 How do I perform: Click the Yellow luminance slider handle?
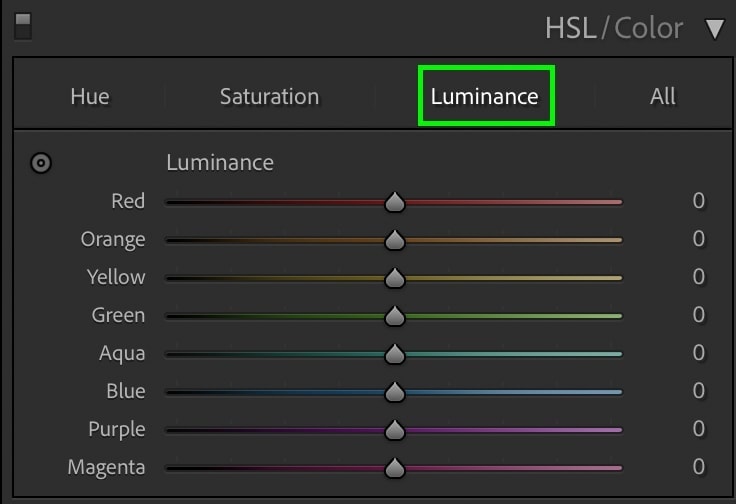point(395,278)
